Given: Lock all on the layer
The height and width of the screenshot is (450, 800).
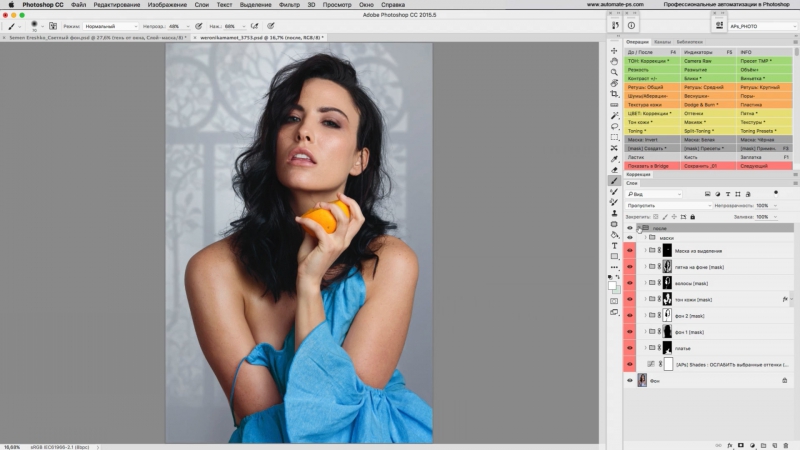Looking at the screenshot, I should click(692, 217).
